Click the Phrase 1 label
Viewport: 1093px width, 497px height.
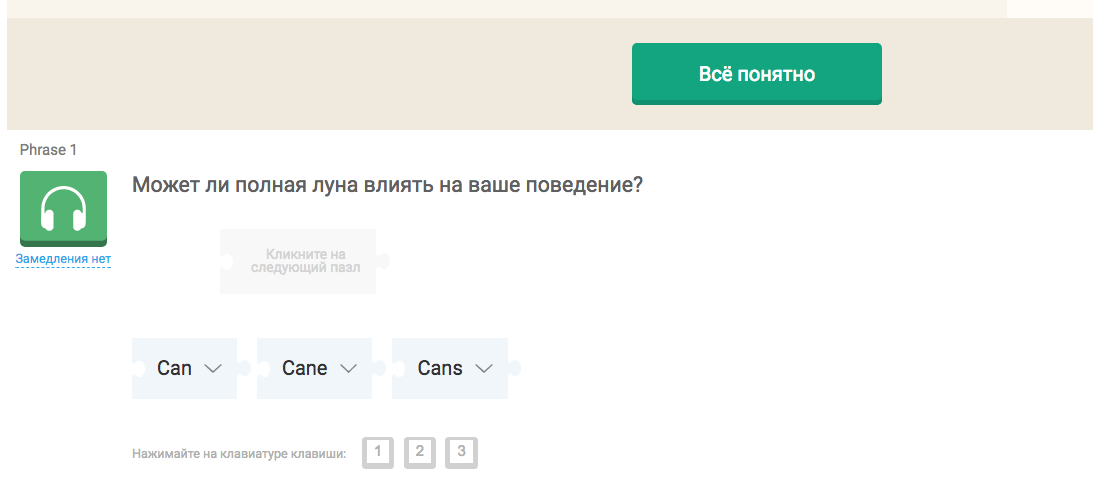(x=48, y=150)
